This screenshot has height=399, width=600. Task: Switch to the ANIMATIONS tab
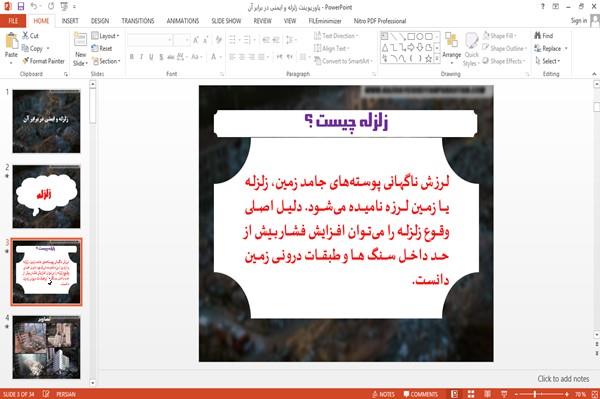pyautogui.click(x=183, y=21)
